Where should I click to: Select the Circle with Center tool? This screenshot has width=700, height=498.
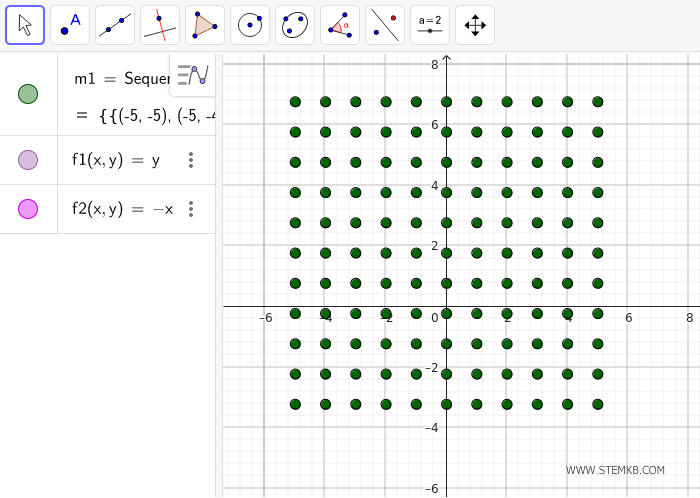(x=250, y=25)
